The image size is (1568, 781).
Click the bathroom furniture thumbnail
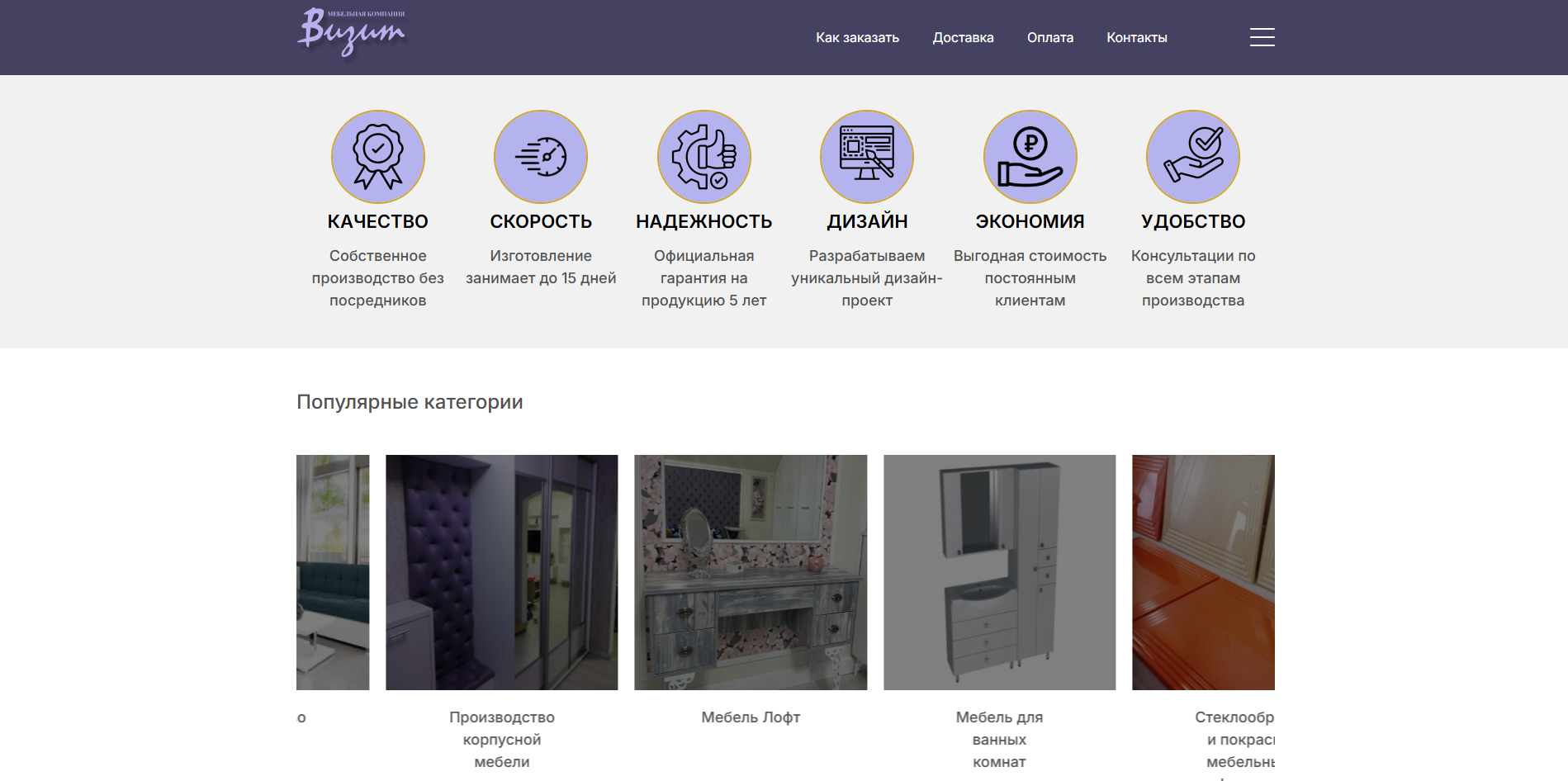pos(999,572)
